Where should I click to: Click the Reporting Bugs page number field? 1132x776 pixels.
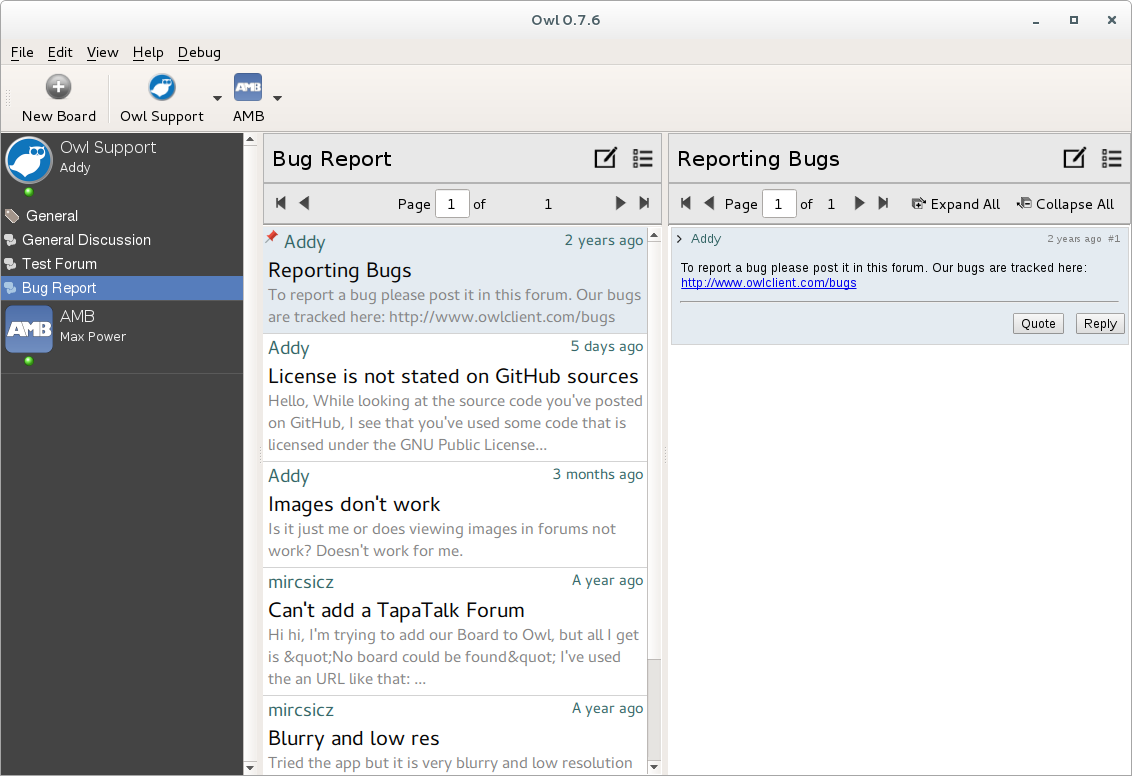779,204
